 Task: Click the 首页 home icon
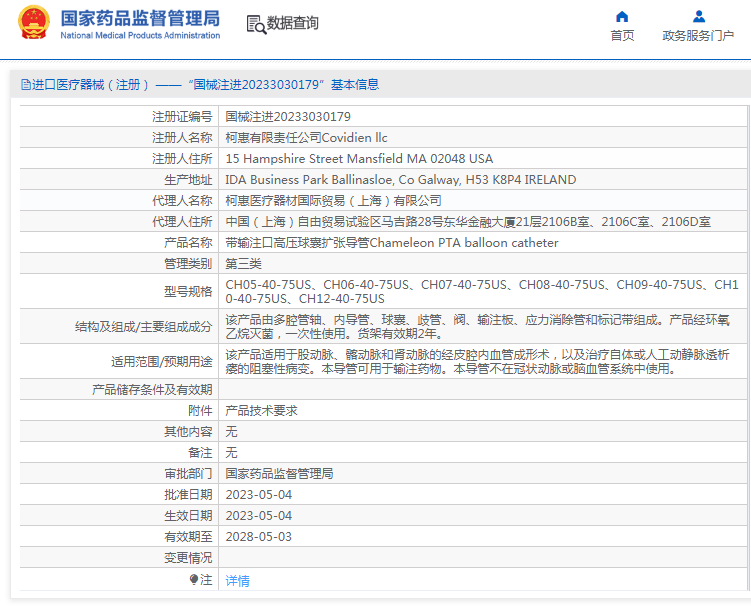coord(622,17)
